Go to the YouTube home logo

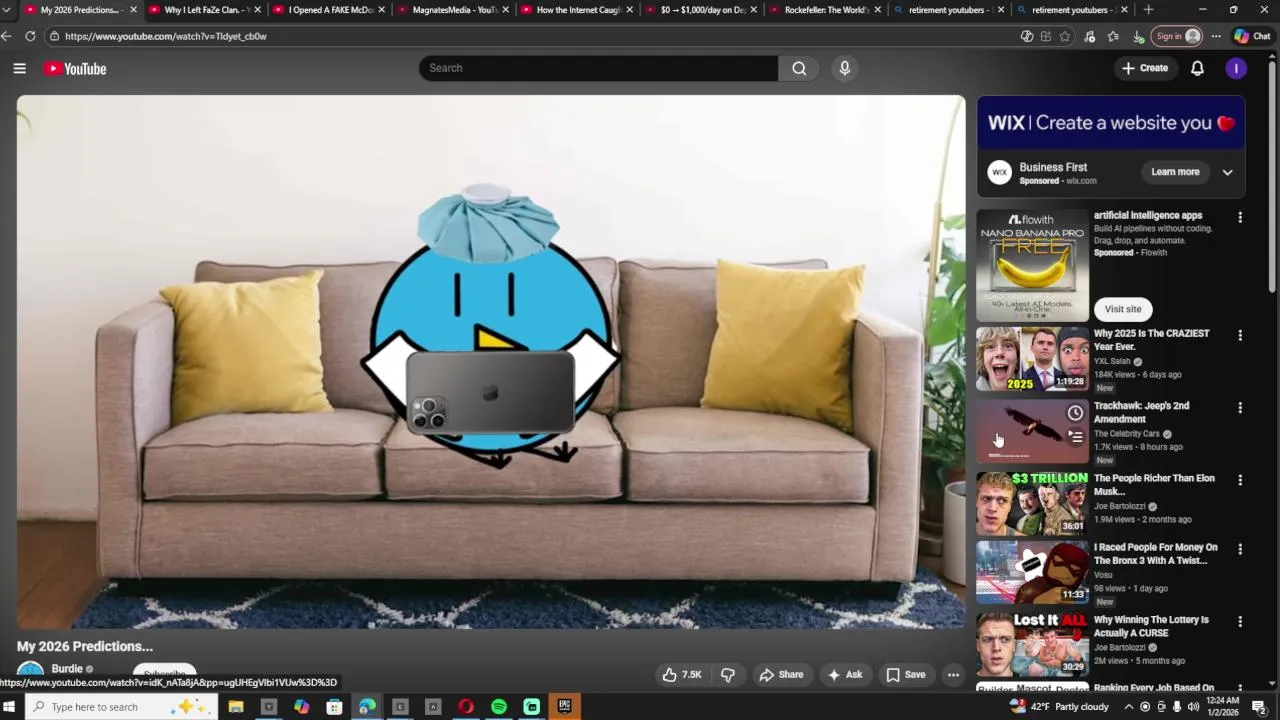[75, 68]
